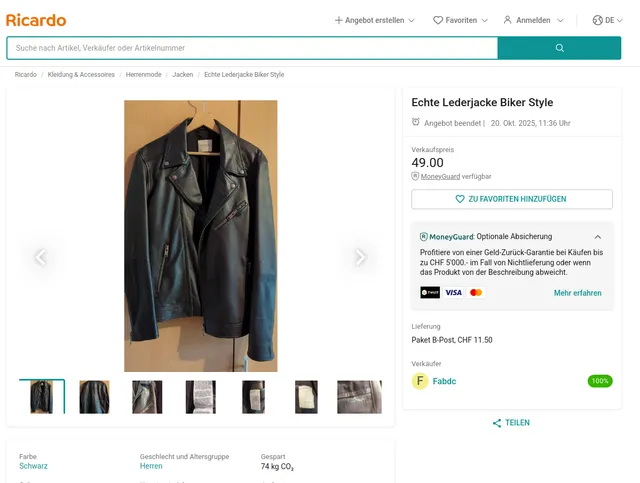The height and width of the screenshot is (483, 640).
Task: Open the Anmelden account menu
Action: pyautogui.click(x=533, y=20)
